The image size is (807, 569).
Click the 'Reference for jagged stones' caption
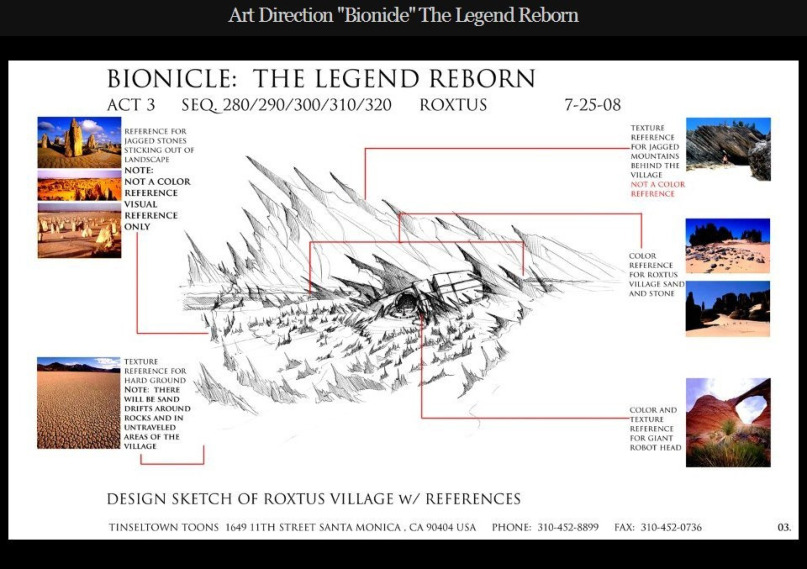[x=159, y=145]
